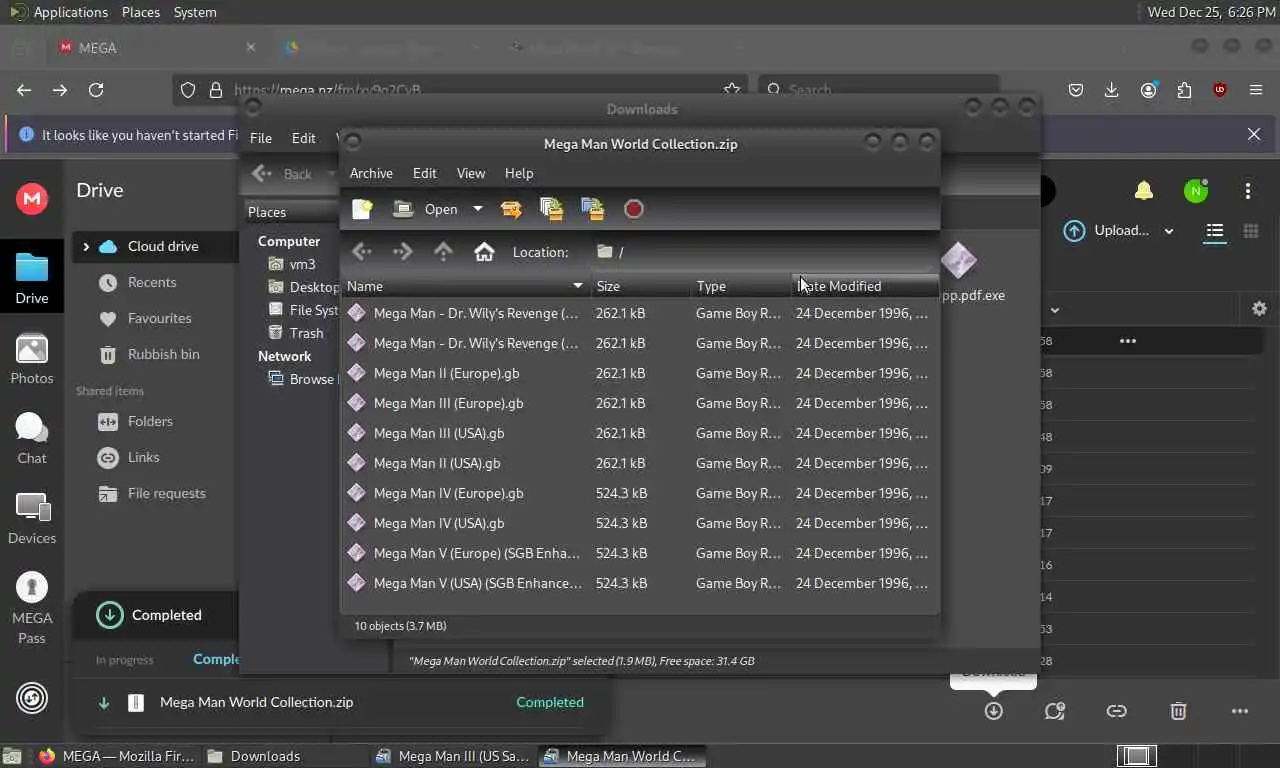Select Mega Man IV (Europe).gb file
The height and width of the screenshot is (768, 1280).
tap(640, 493)
